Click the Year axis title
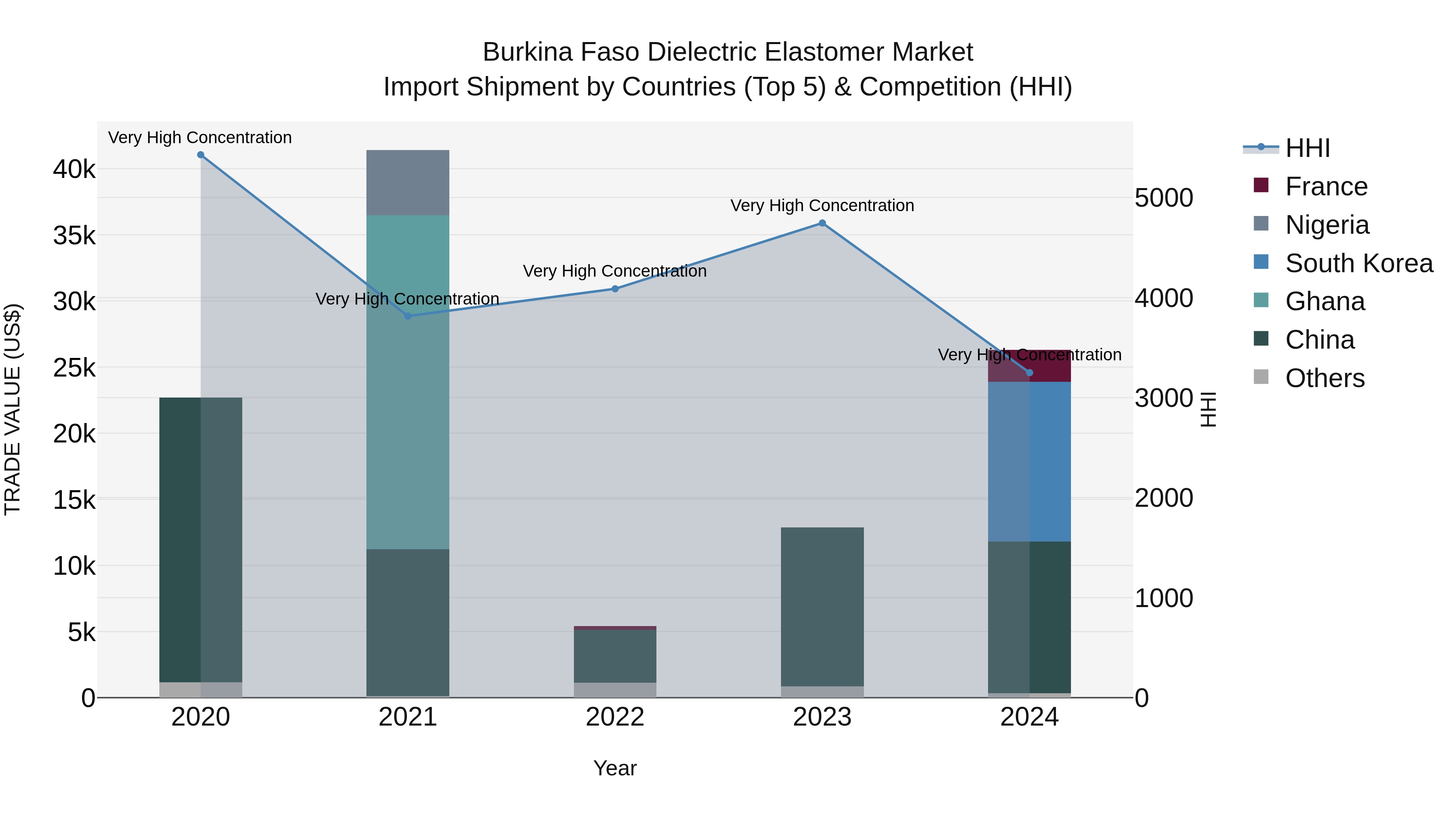Image resolution: width=1456 pixels, height=819 pixels. (x=615, y=769)
